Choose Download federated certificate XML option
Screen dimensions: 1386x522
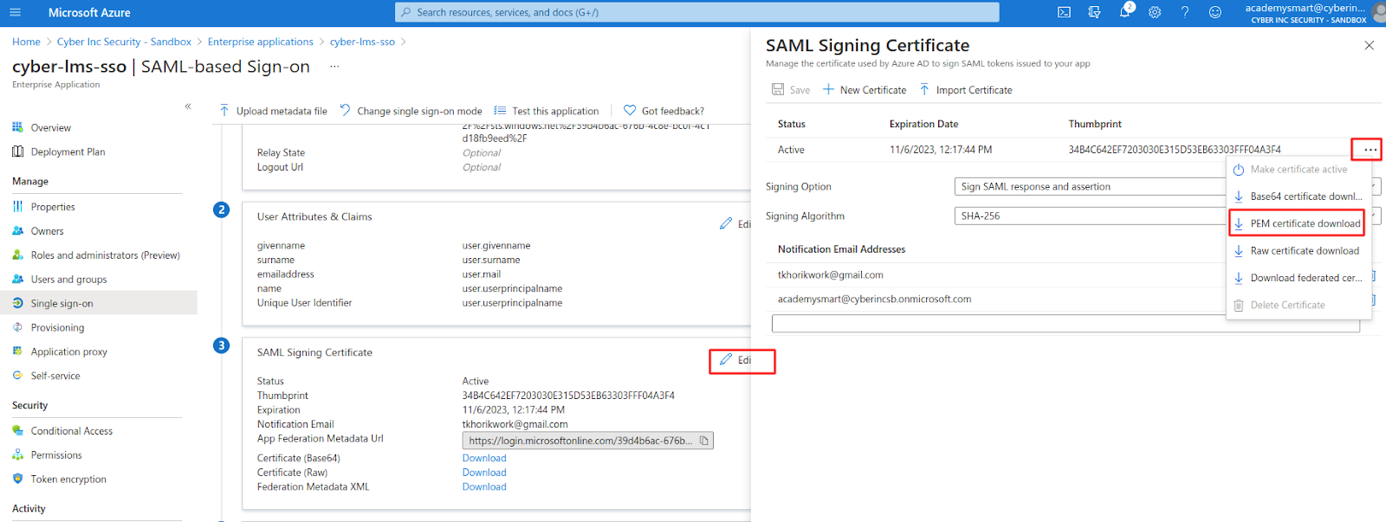pos(1297,278)
